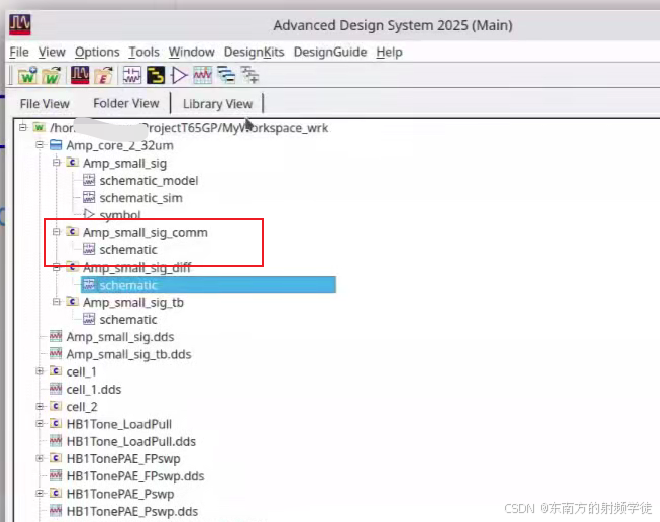Click the Amp_small_sig_tb cell icon
660x522 pixels.
click(72, 302)
